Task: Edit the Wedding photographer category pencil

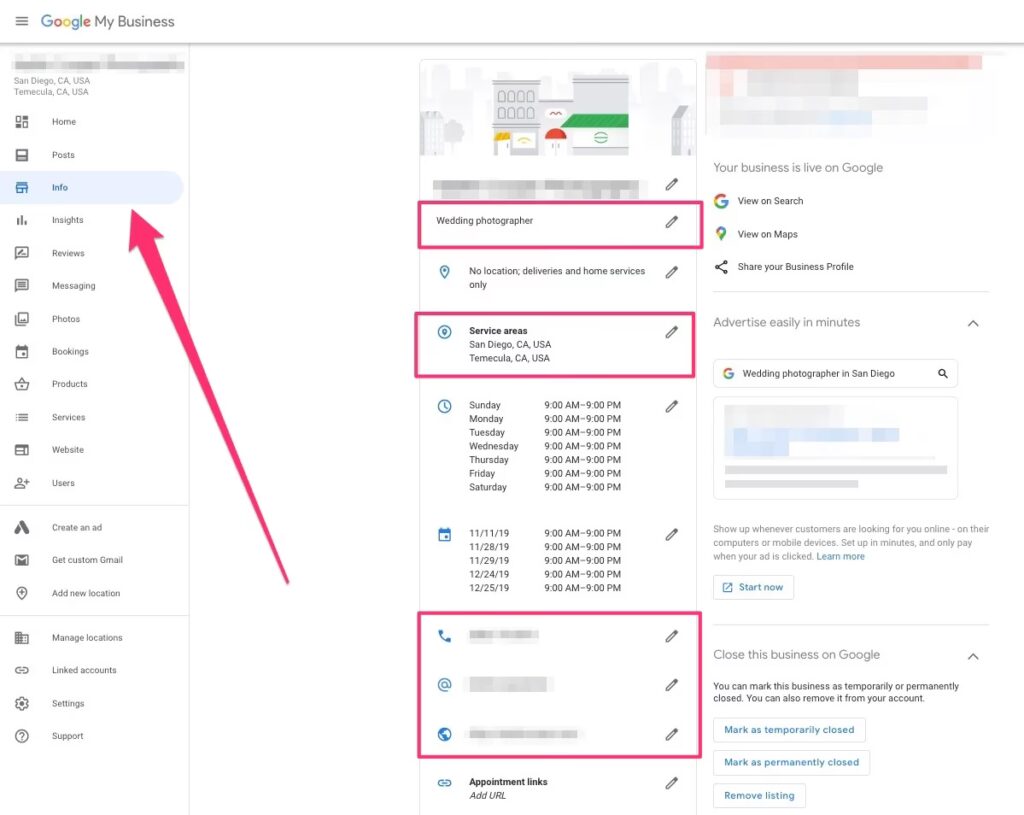Action: click(672, 222)
